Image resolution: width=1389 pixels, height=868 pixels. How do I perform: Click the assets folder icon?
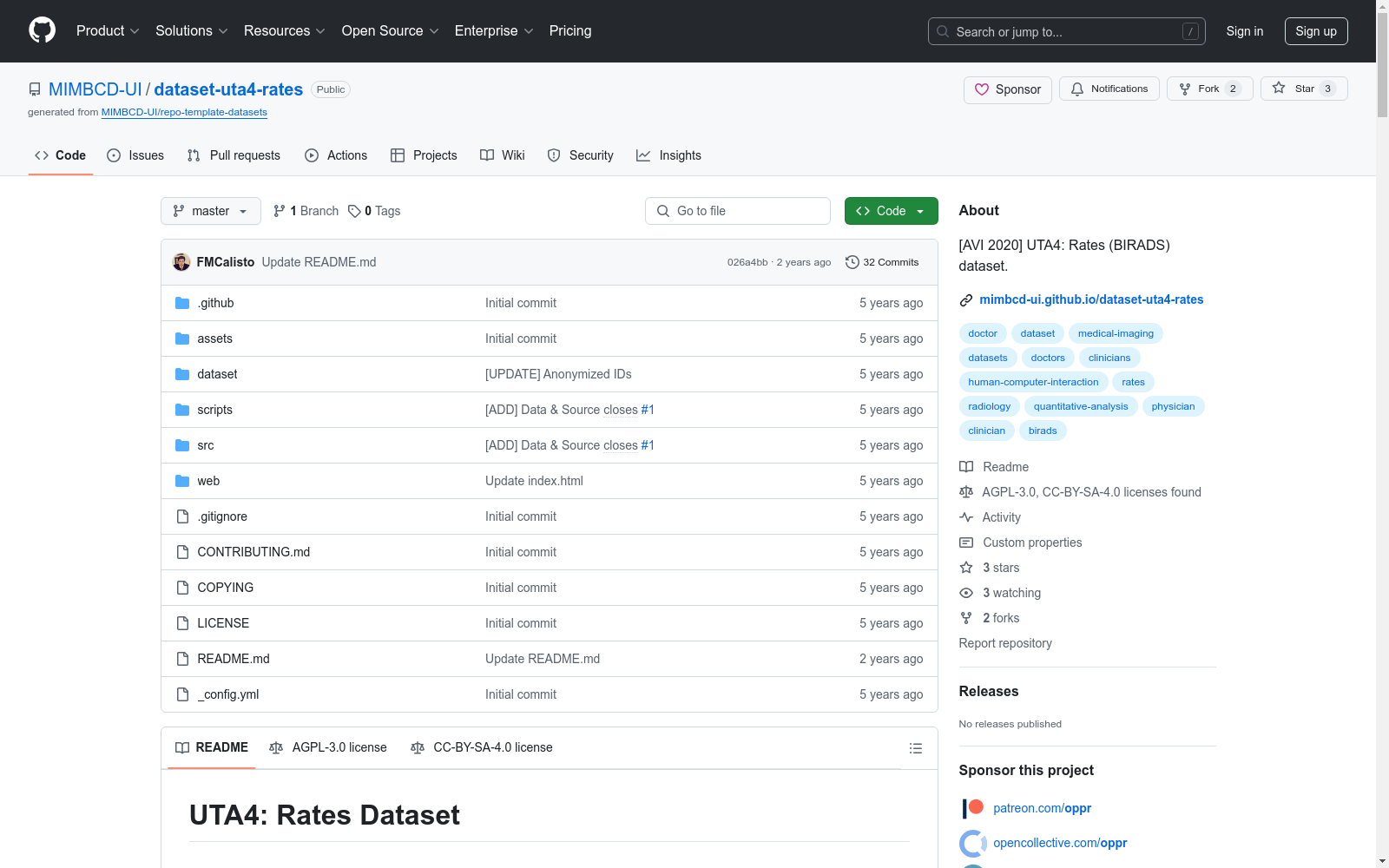tap(182, 339)
